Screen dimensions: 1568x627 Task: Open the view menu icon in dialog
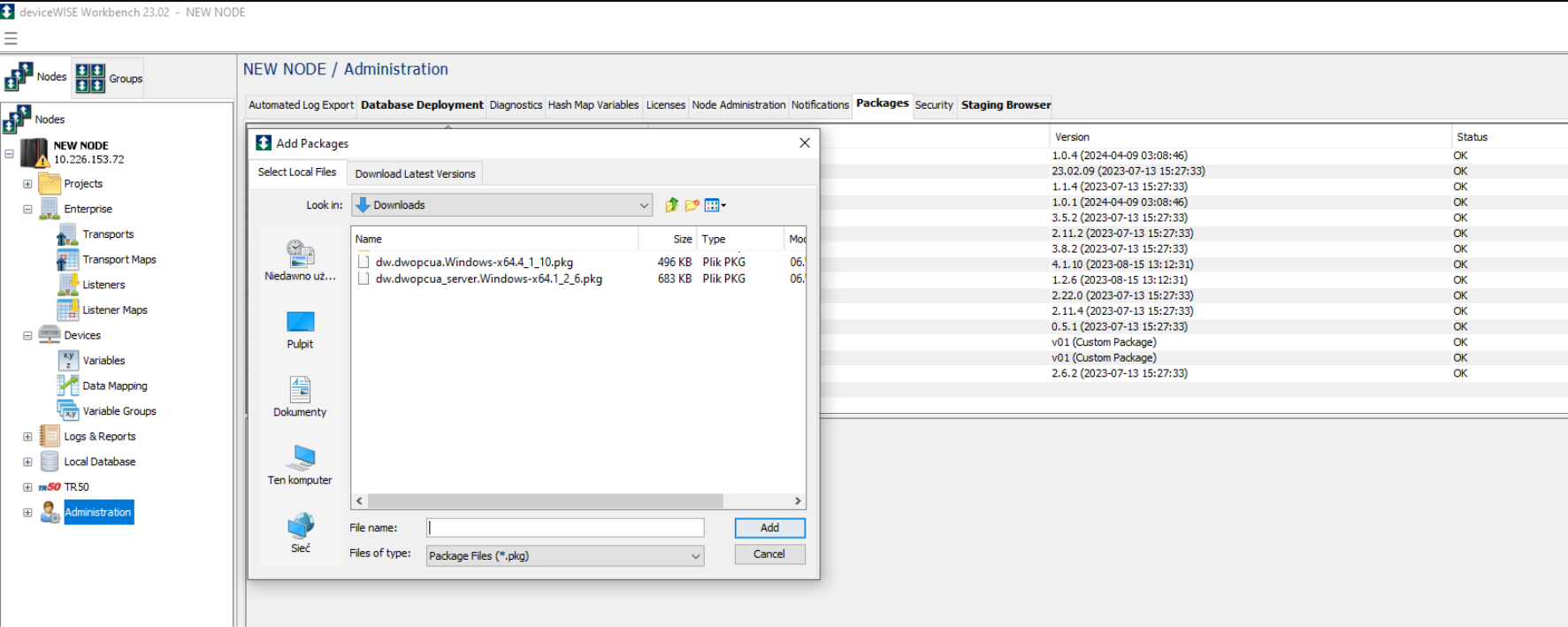click(715, 205)
